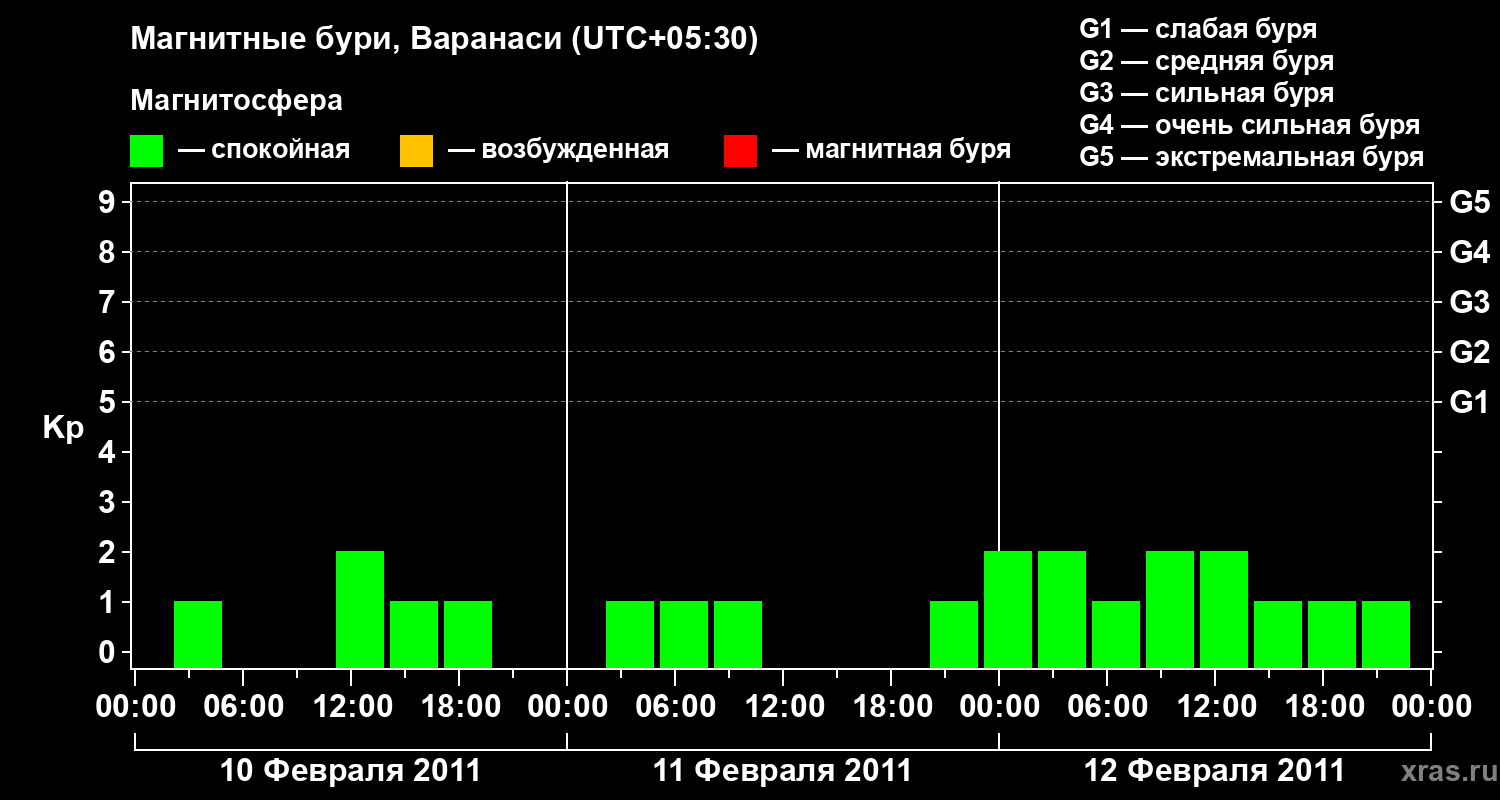The image size is (1500, 800).
Task: Click legend line G5 — экстремальная буря
Action: (1251, 157)
